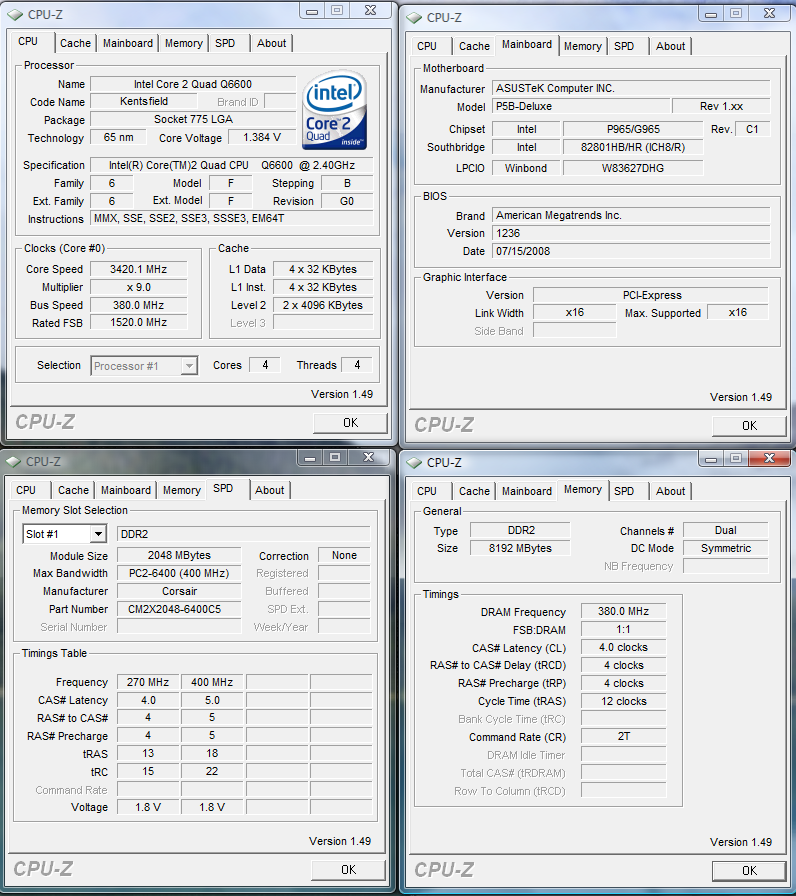Switch to the Cache tab in the mainboard window

[474, 46]
